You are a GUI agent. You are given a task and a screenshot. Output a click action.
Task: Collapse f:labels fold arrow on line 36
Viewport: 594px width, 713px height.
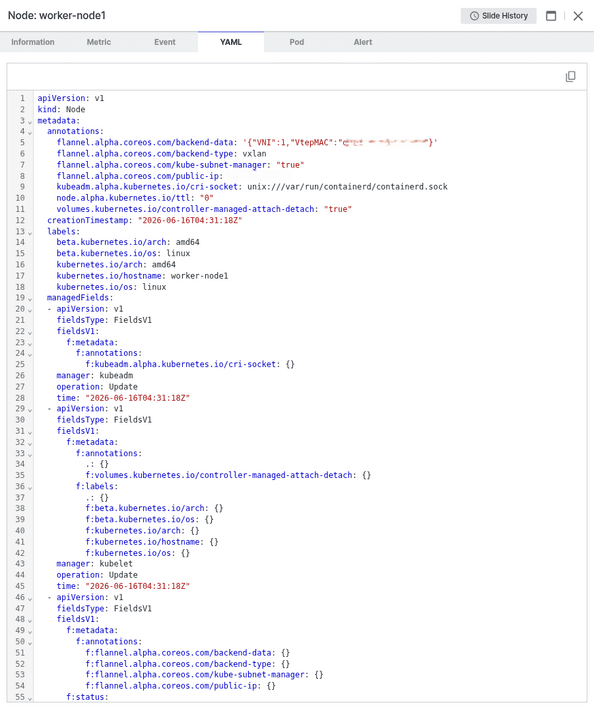coord(30,488)
